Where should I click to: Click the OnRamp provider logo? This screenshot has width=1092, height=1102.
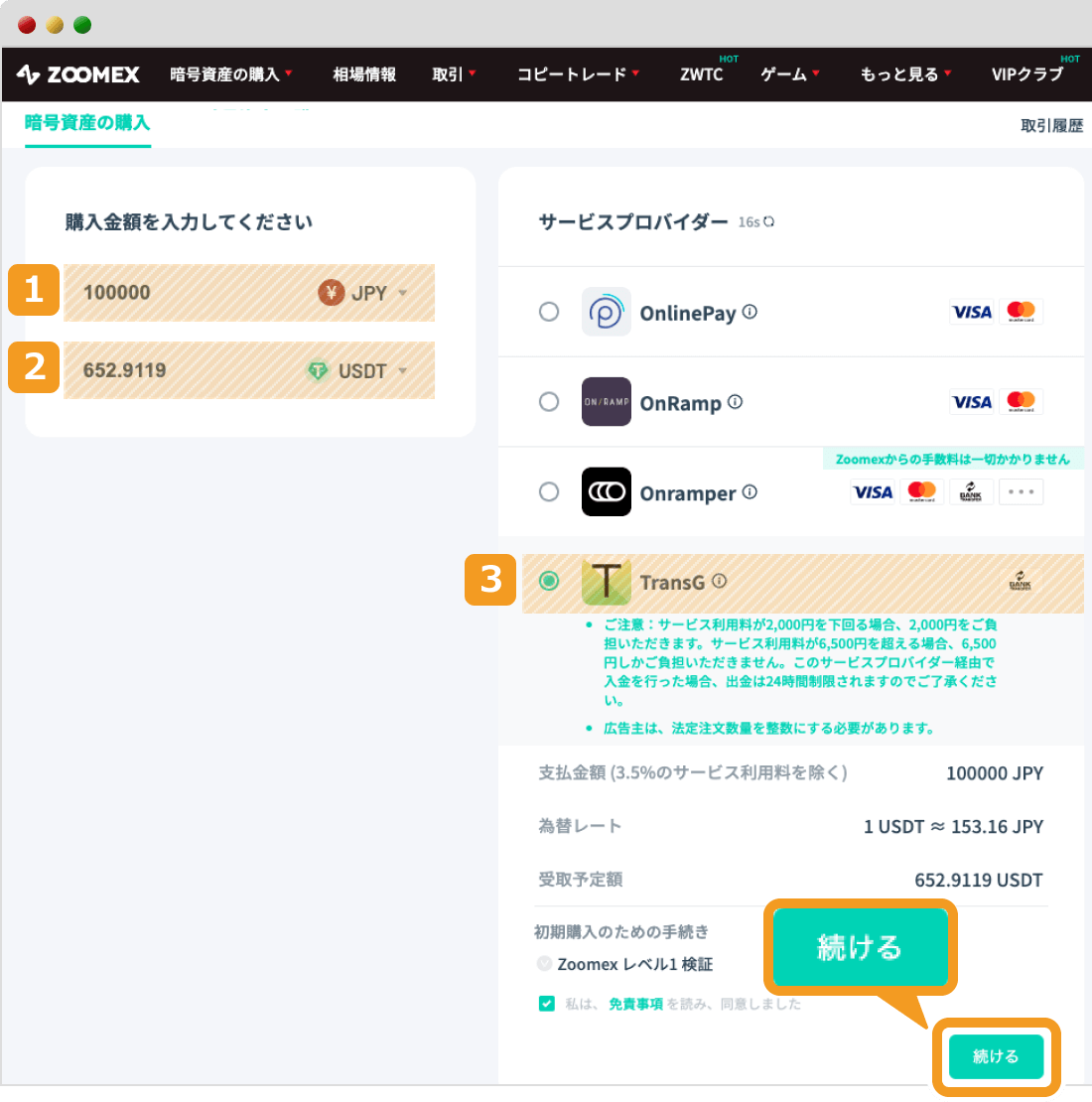(x=606, y=401)
